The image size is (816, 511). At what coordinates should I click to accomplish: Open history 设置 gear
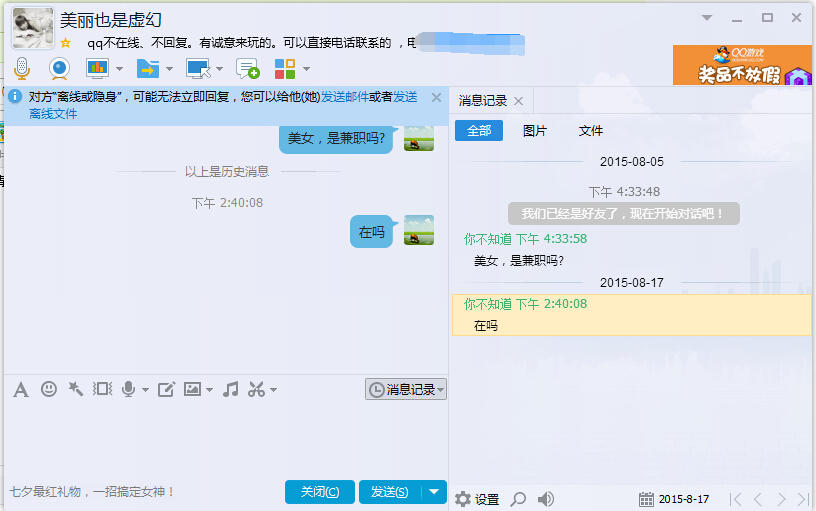tap(477, 499)
